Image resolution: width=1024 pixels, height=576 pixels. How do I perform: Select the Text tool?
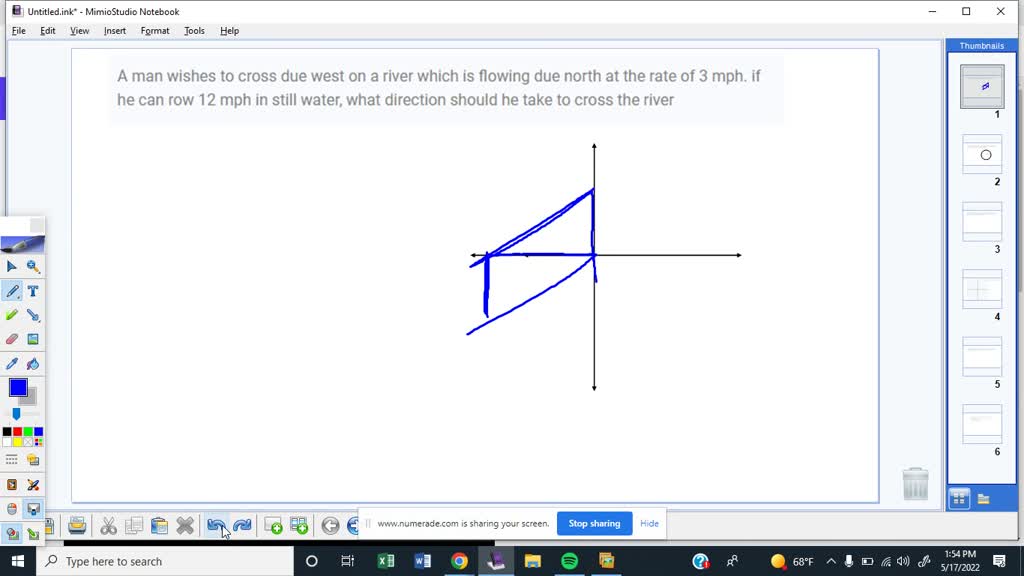tap(31, 290)
